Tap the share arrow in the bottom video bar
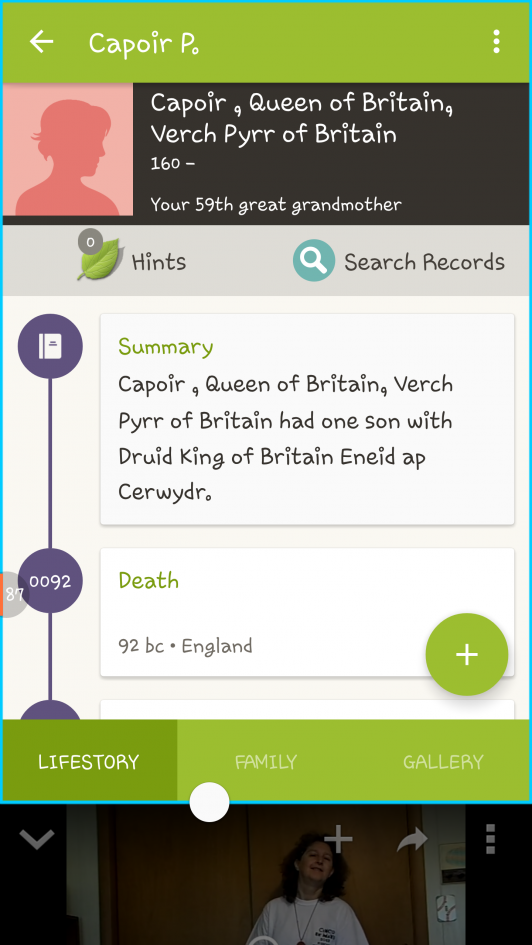This screenshot has height=945, width=532. click(412, 840)
